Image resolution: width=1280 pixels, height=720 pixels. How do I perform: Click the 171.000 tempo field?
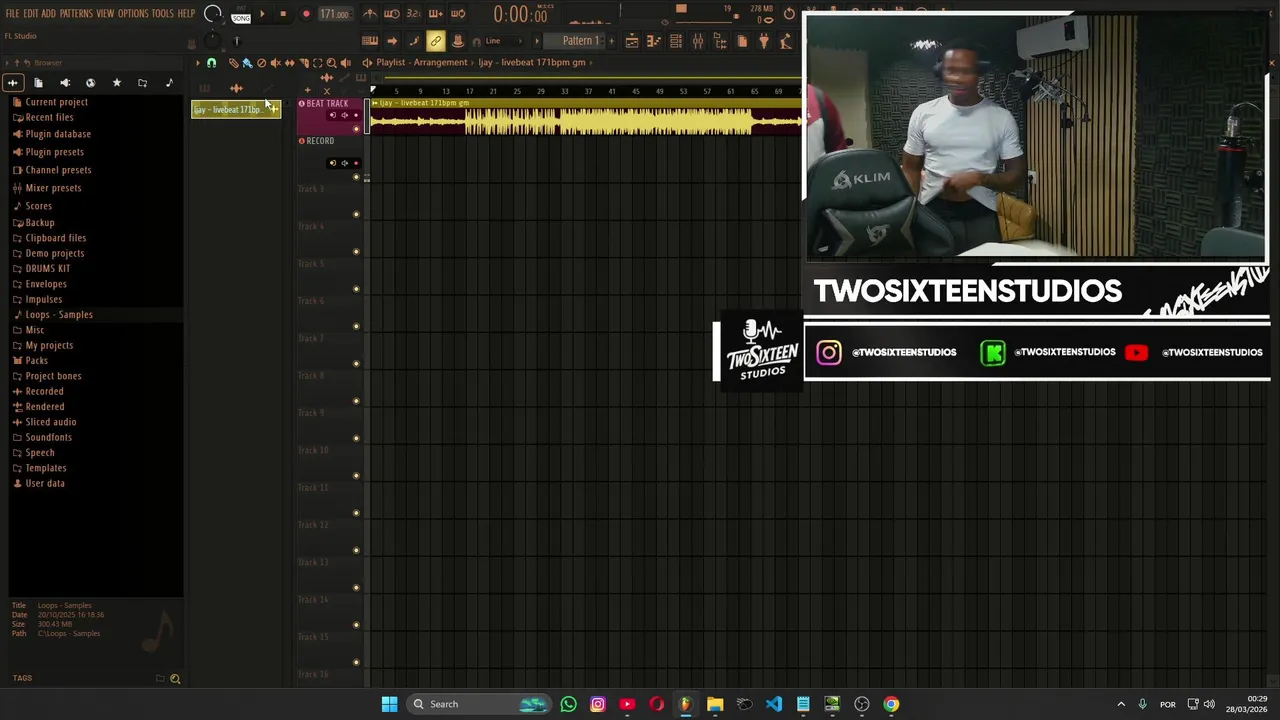pos(335,14)
